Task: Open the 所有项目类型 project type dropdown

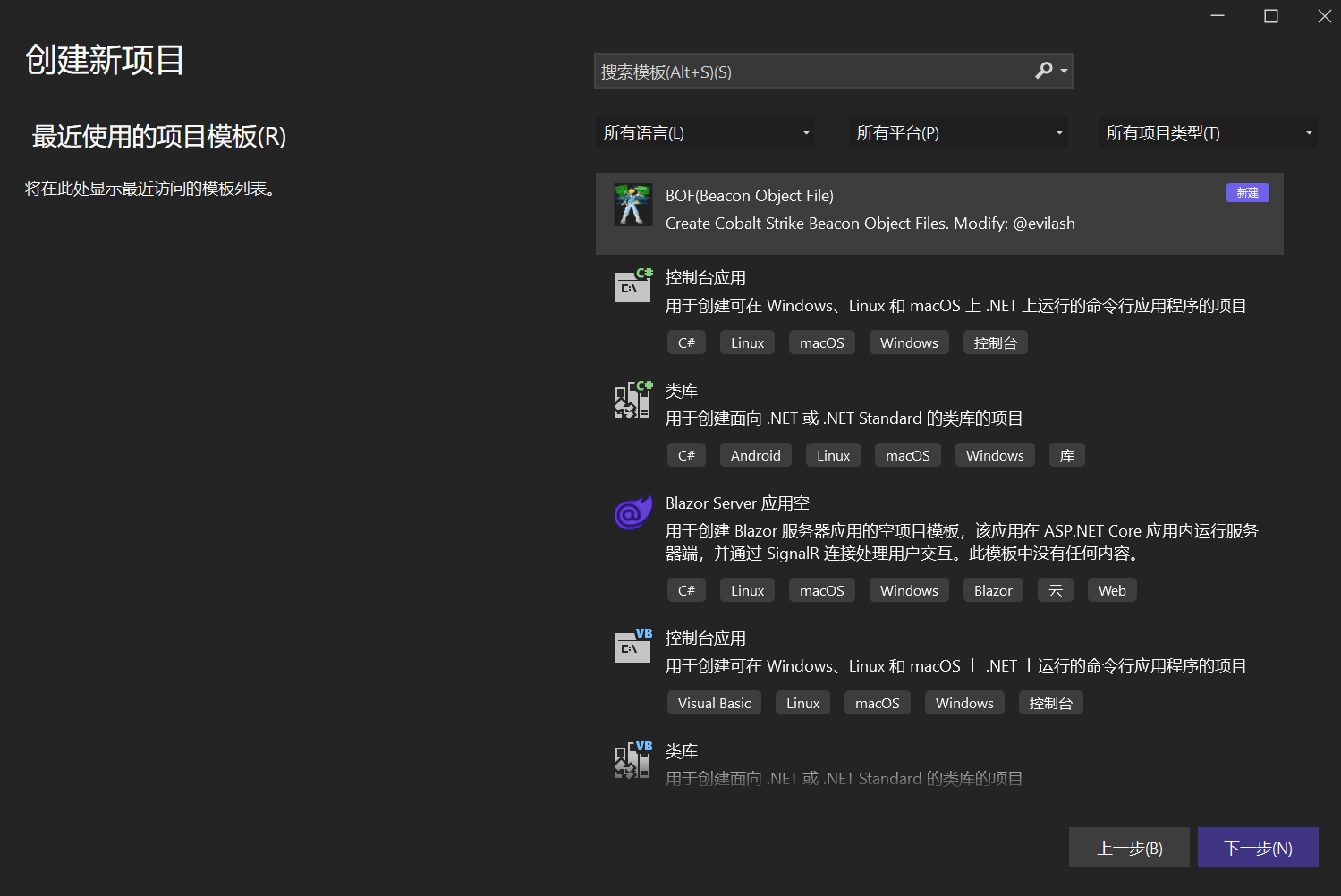Action: tap(1208, 133)
